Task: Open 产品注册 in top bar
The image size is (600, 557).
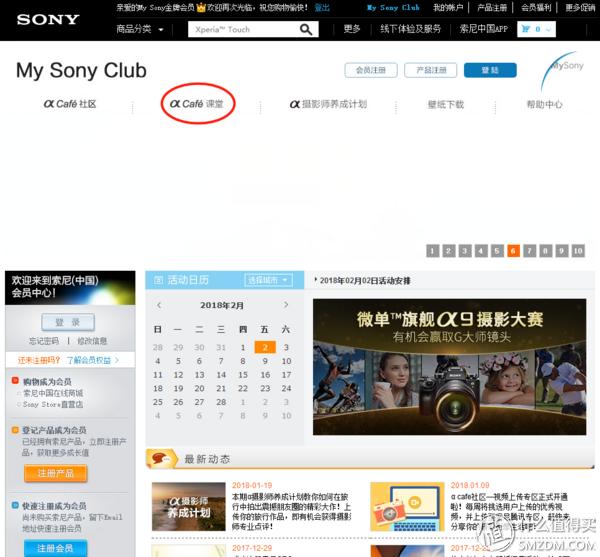Action: pos(492,8)
